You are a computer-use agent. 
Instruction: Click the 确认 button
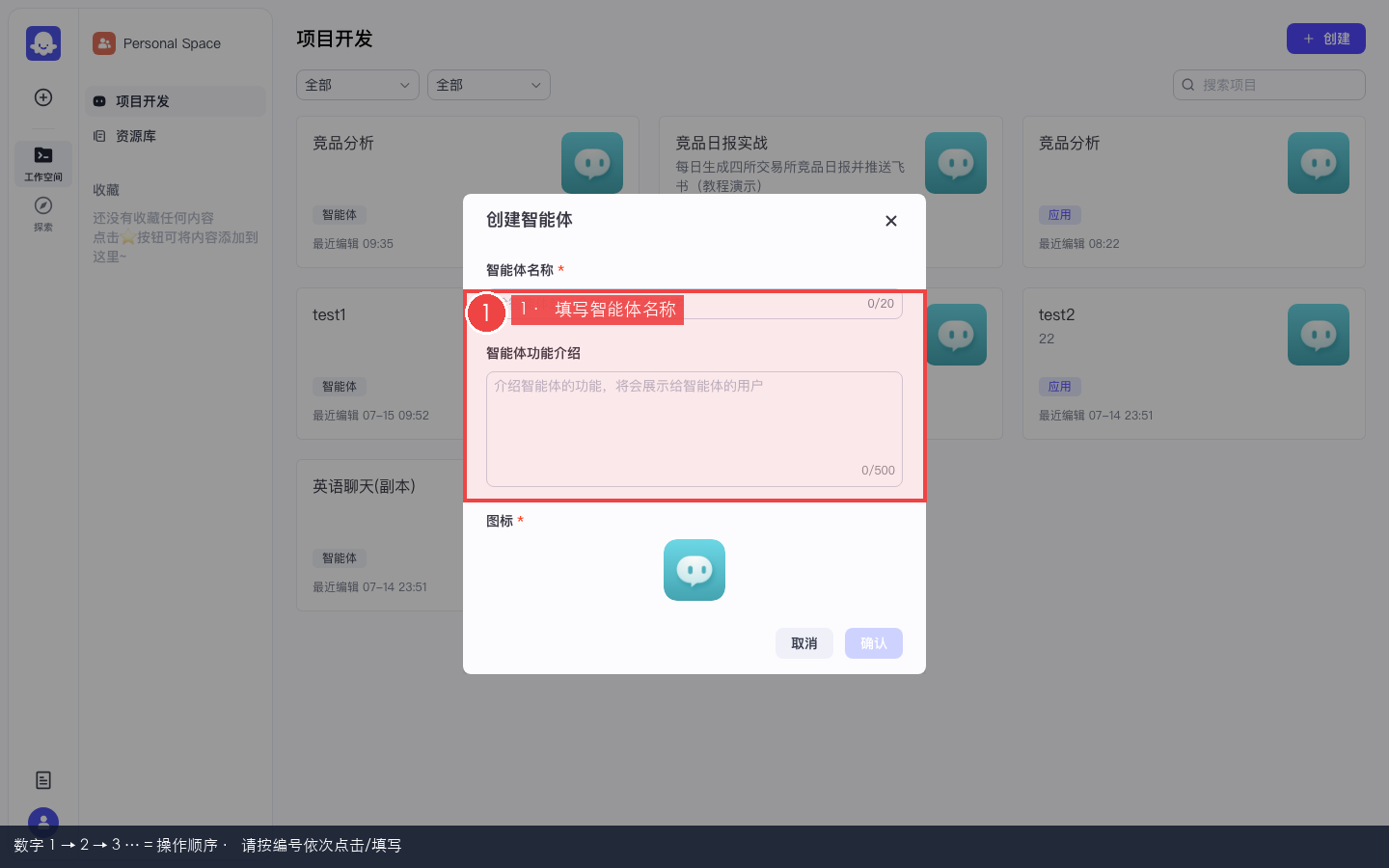click(874, 643)
